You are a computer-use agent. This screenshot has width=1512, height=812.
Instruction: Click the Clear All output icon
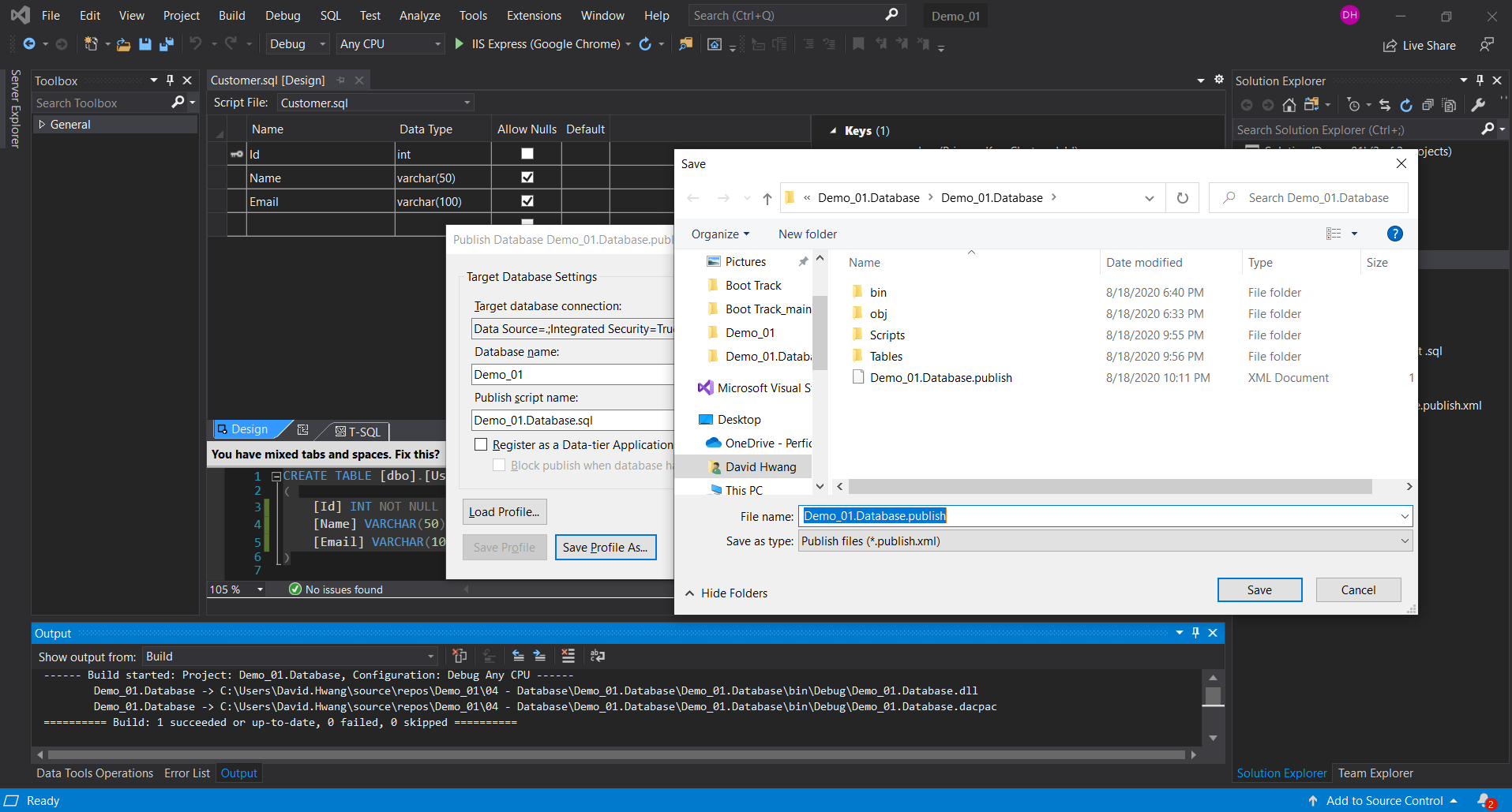point(568,656)
